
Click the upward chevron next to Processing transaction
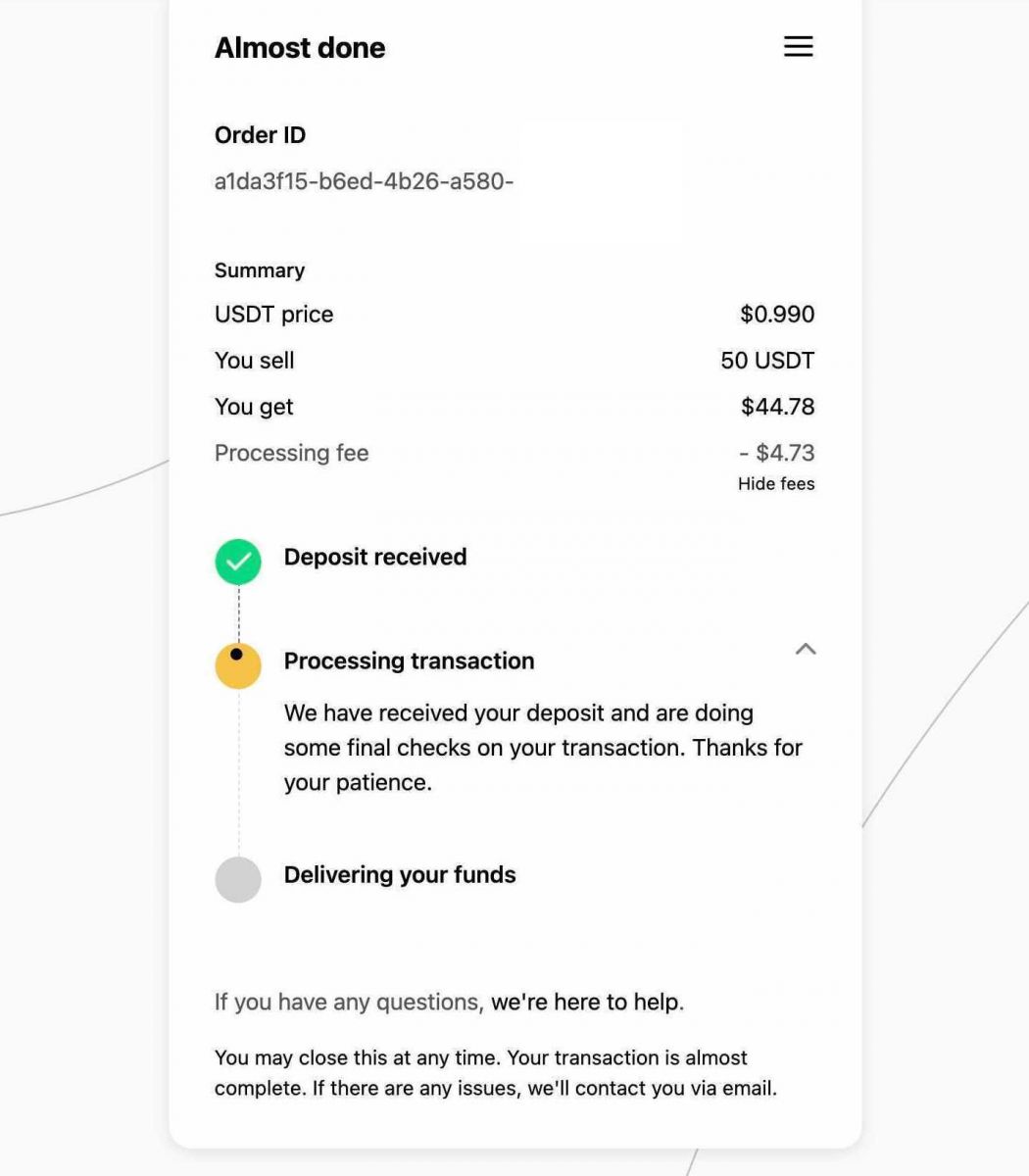[x=806, y=650]
